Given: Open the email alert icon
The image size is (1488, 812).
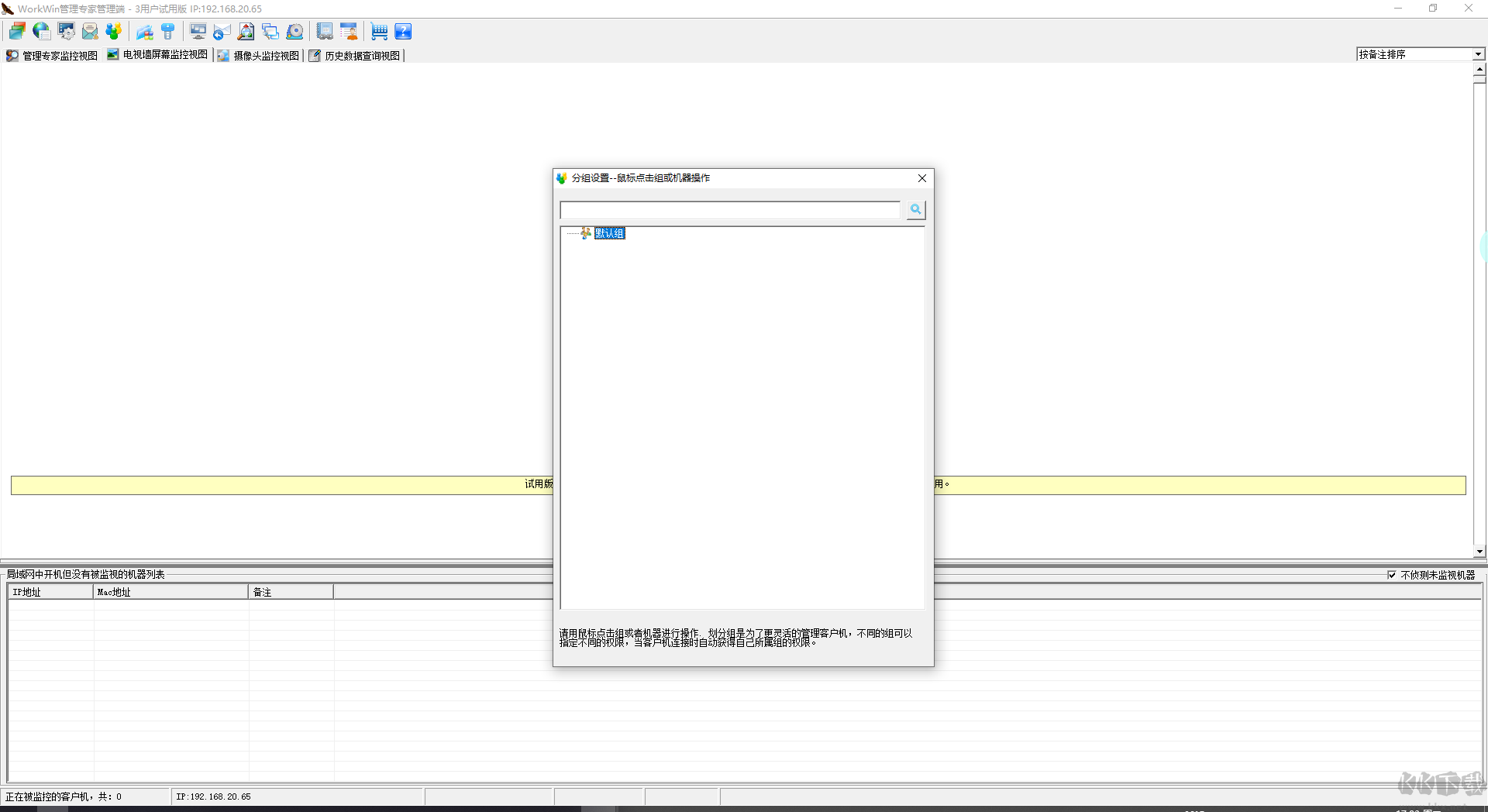Looking at the screenshot, I should point(90,31).
